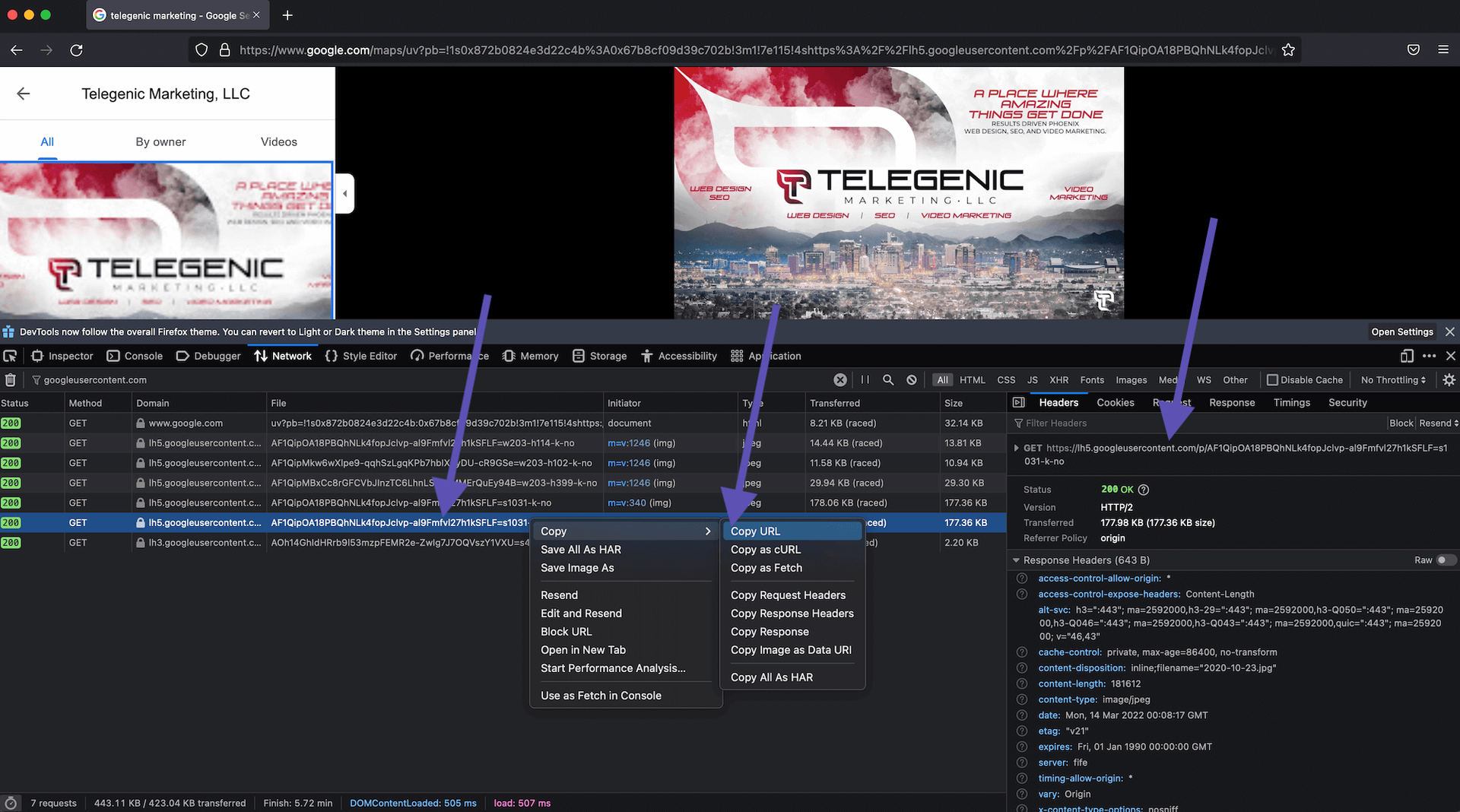Hide the request details pane

[1019, 403]
